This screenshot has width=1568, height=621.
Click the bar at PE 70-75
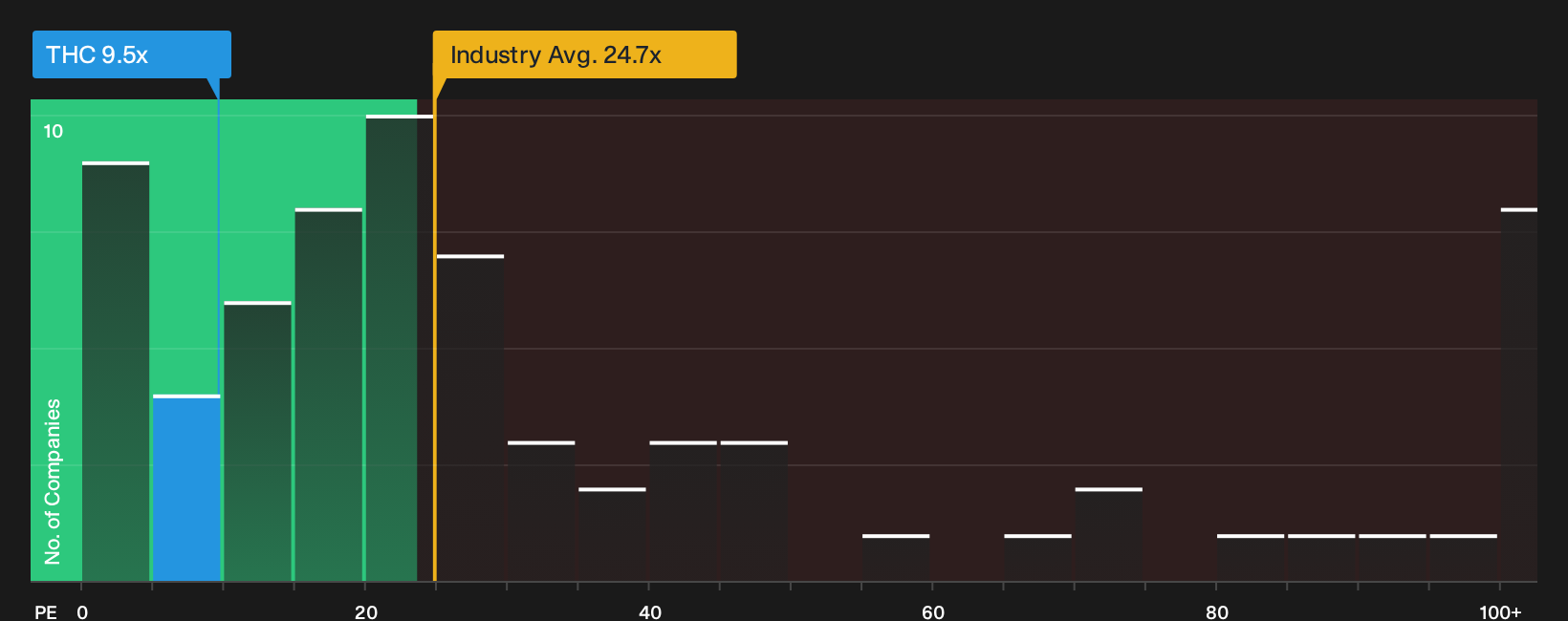tap(1108, 535)
